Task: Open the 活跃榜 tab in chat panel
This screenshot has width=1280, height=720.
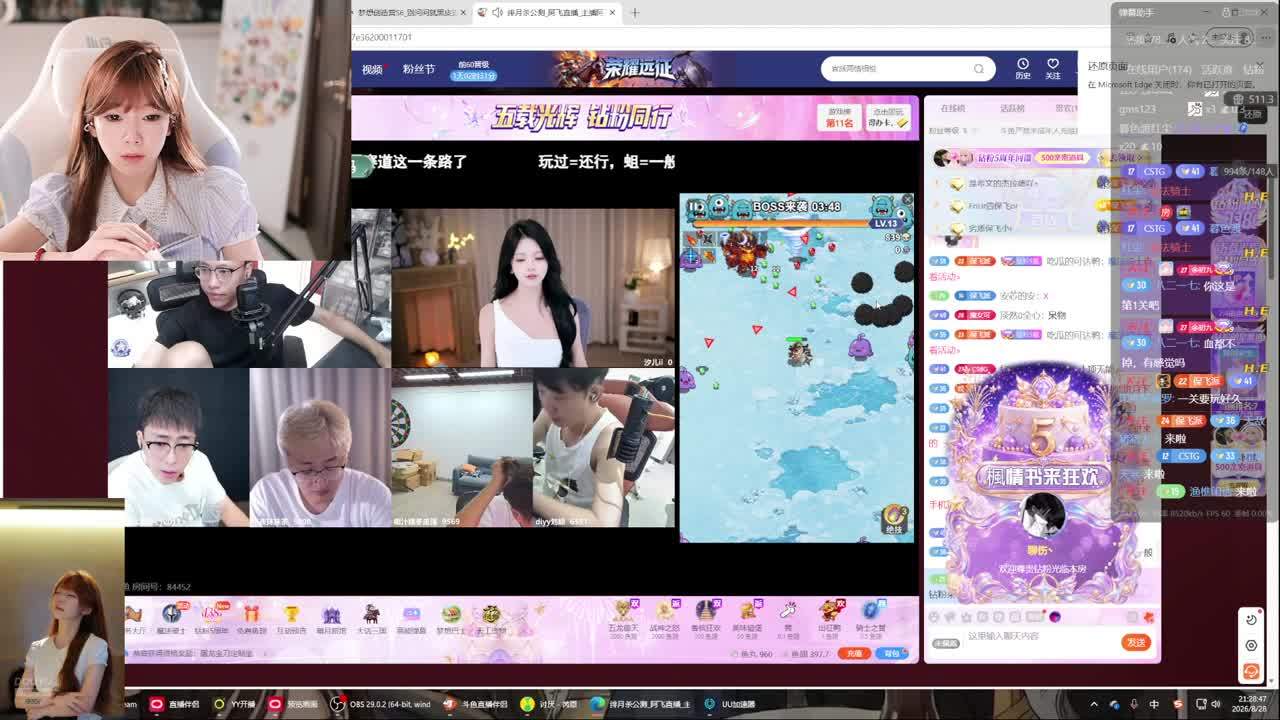Action: [1012, 108]
